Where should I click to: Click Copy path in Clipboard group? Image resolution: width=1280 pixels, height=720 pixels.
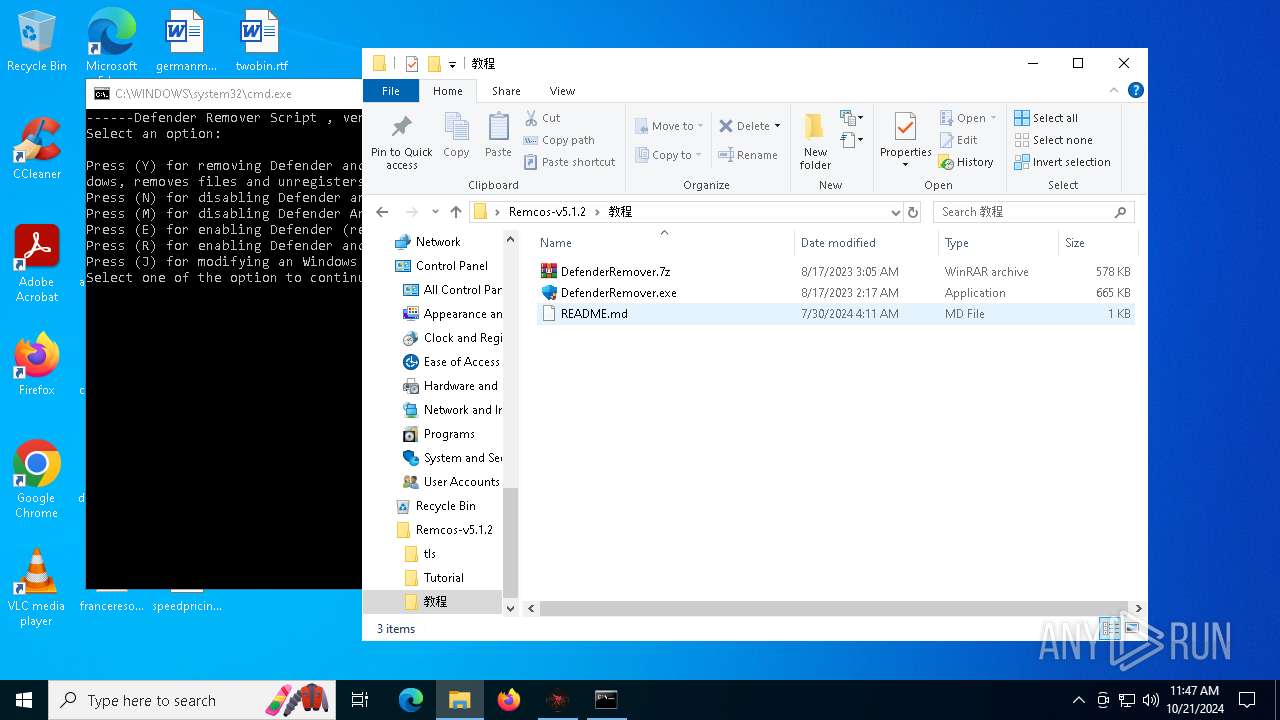559,140
